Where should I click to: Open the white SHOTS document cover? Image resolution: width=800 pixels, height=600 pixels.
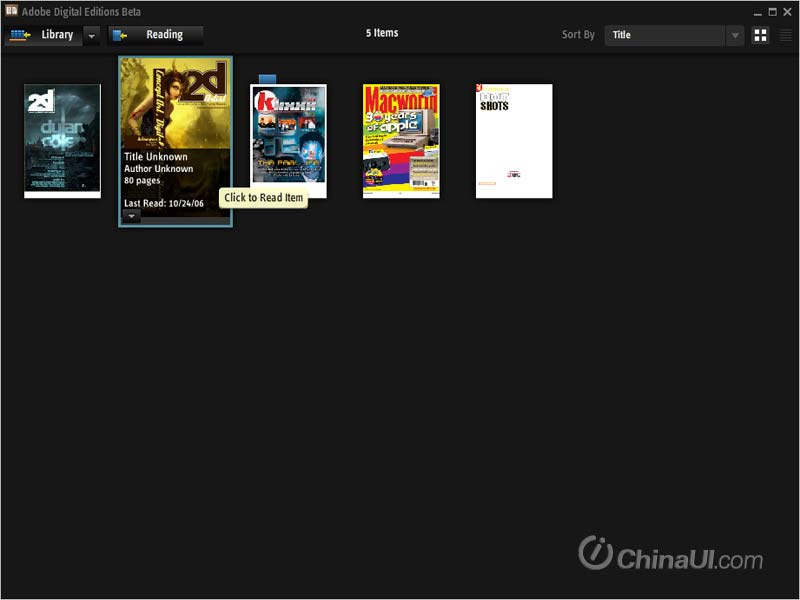pos(514,141)
